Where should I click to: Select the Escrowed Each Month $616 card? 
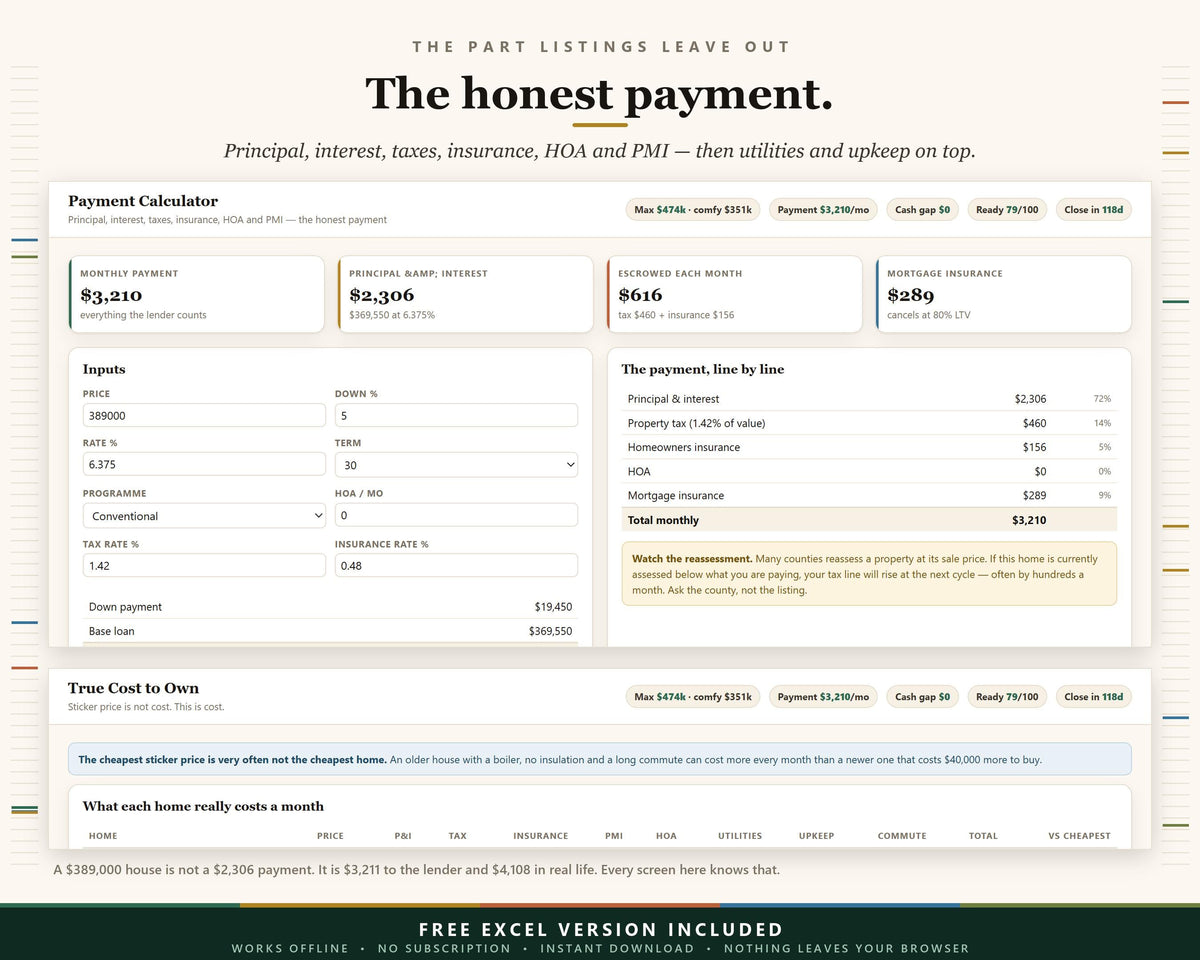pos(734,294)
